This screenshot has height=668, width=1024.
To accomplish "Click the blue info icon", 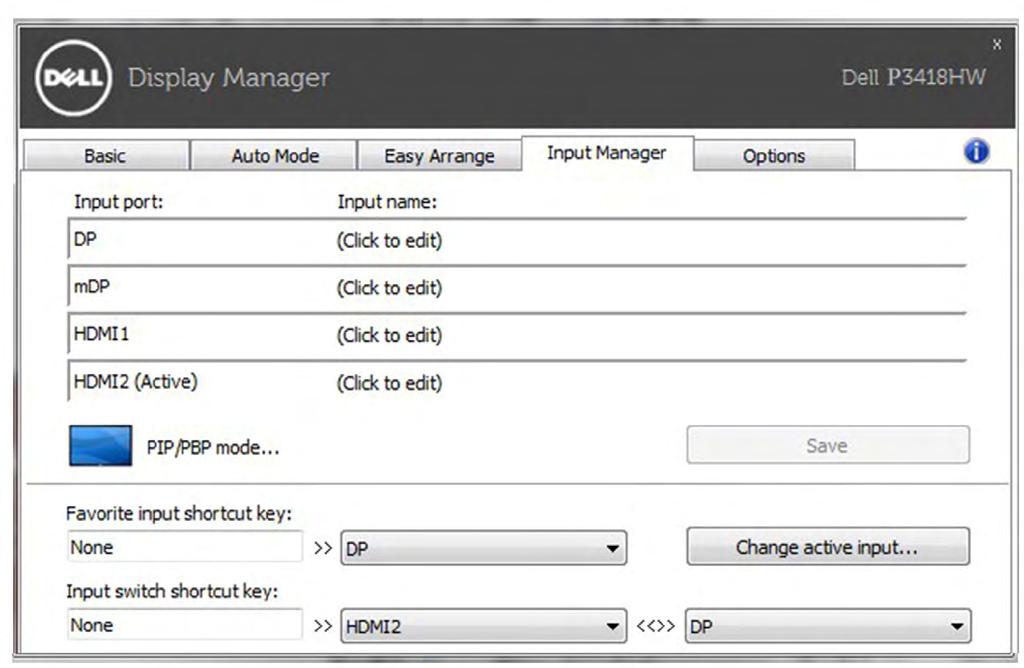I will [976, 152].
